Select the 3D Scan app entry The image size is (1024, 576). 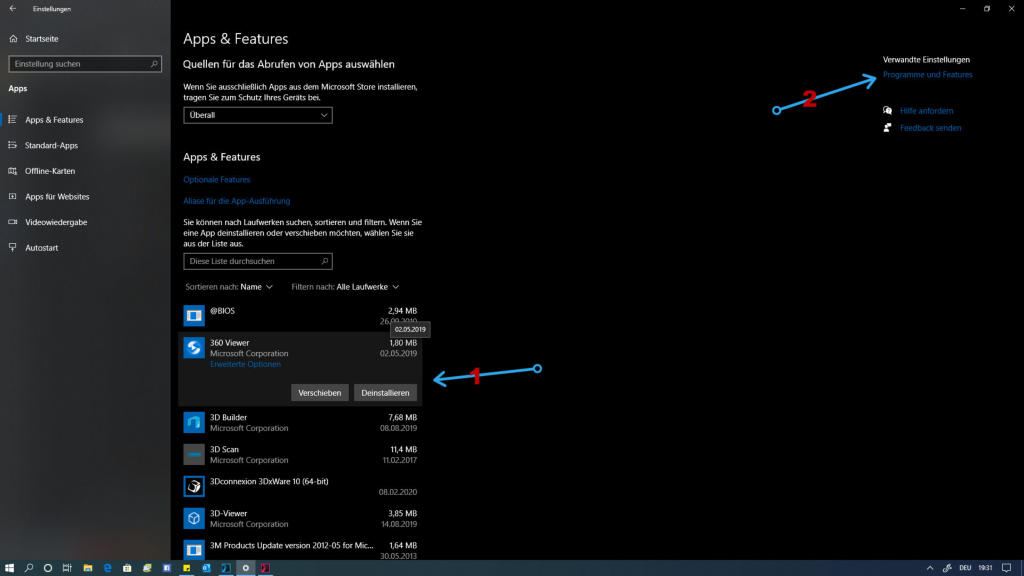tap(300, 455)
